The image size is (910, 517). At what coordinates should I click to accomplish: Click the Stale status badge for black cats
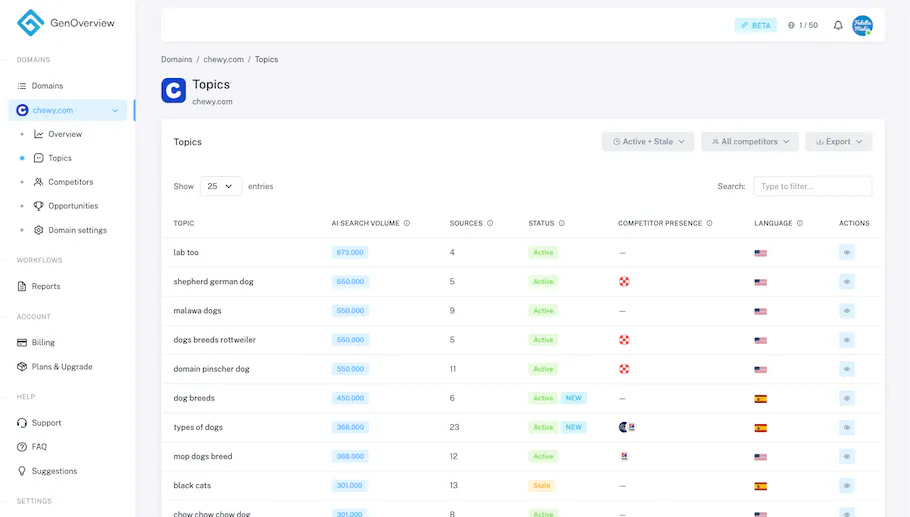click(x=541, y=486)
